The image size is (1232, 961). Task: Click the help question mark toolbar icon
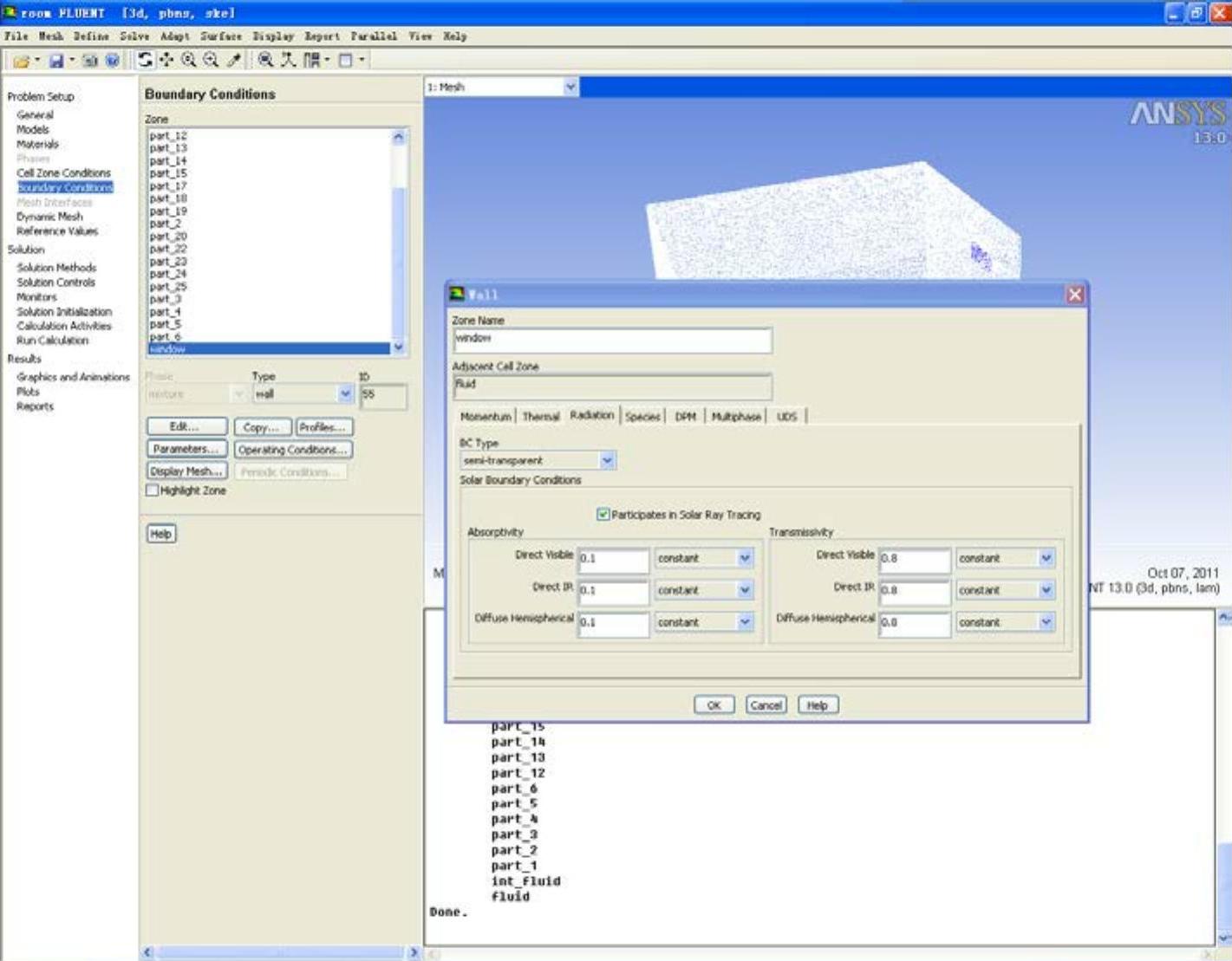pyautogui.click(x=112, y=61)
